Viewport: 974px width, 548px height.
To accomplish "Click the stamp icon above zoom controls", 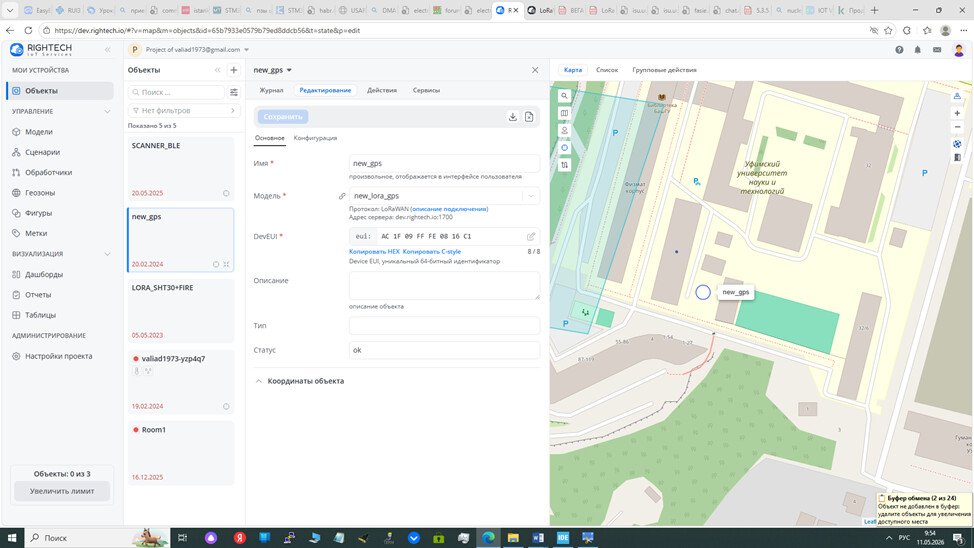I will click(x=957, y=96).
